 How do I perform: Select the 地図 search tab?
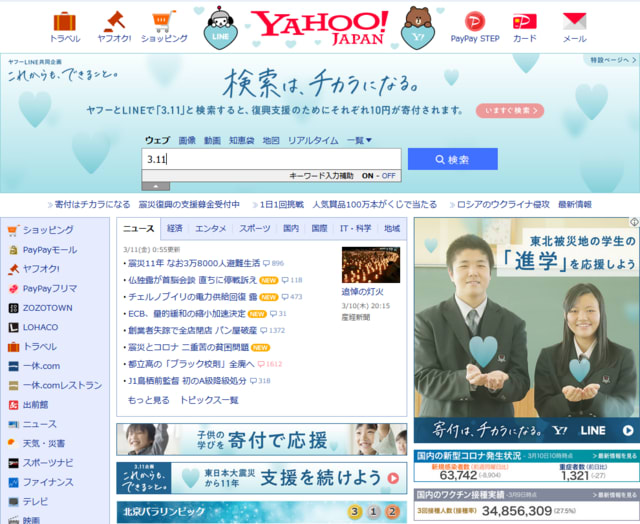[271, 140]
